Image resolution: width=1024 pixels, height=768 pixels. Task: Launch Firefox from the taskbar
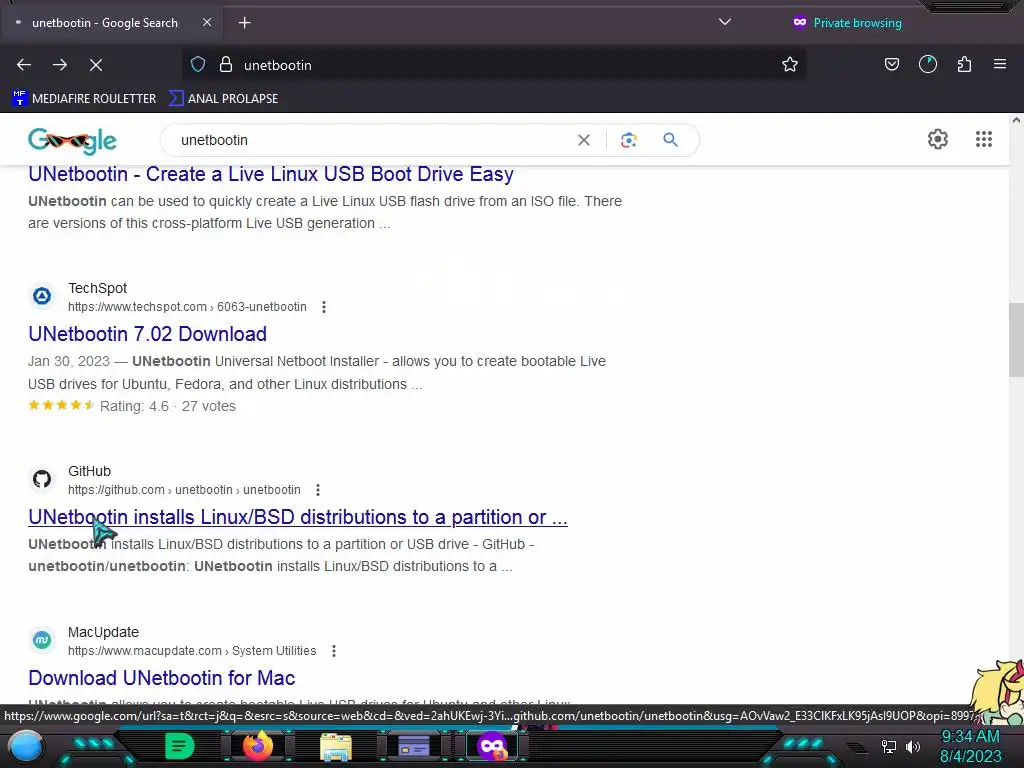258,746
